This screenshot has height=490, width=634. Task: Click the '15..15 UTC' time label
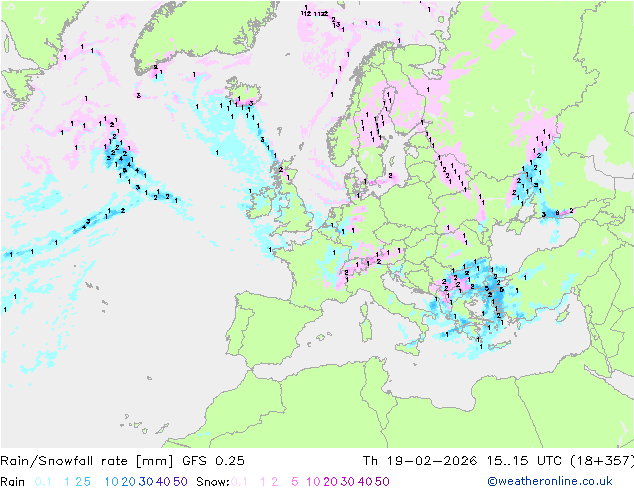pyautogui.click(x=524, y=461)
